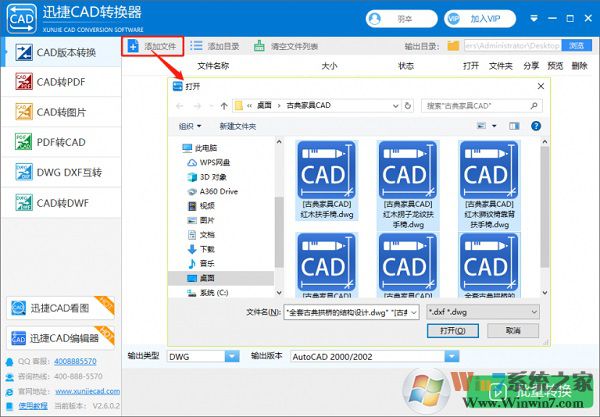Close the 打开 file dialog
The width and height of the screenshot is (600, 417).
pos(541,86)
